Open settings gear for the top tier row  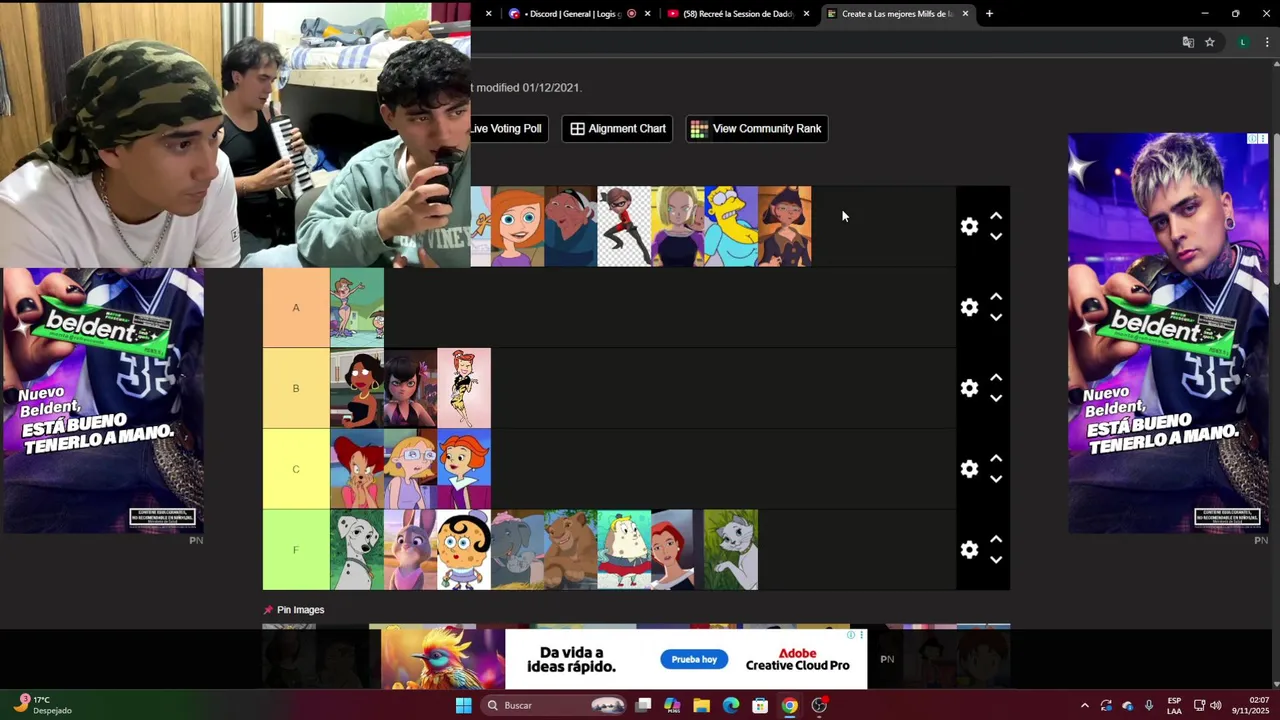pos(969,227)
